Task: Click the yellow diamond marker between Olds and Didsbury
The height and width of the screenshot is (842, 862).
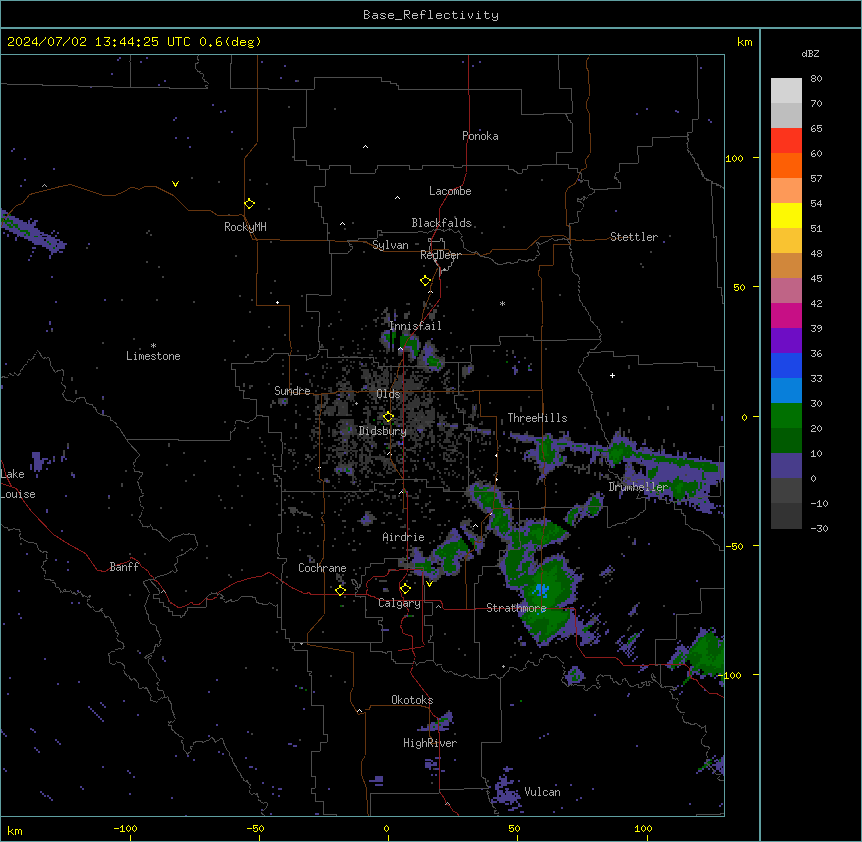Action: (x=388, y=417)
